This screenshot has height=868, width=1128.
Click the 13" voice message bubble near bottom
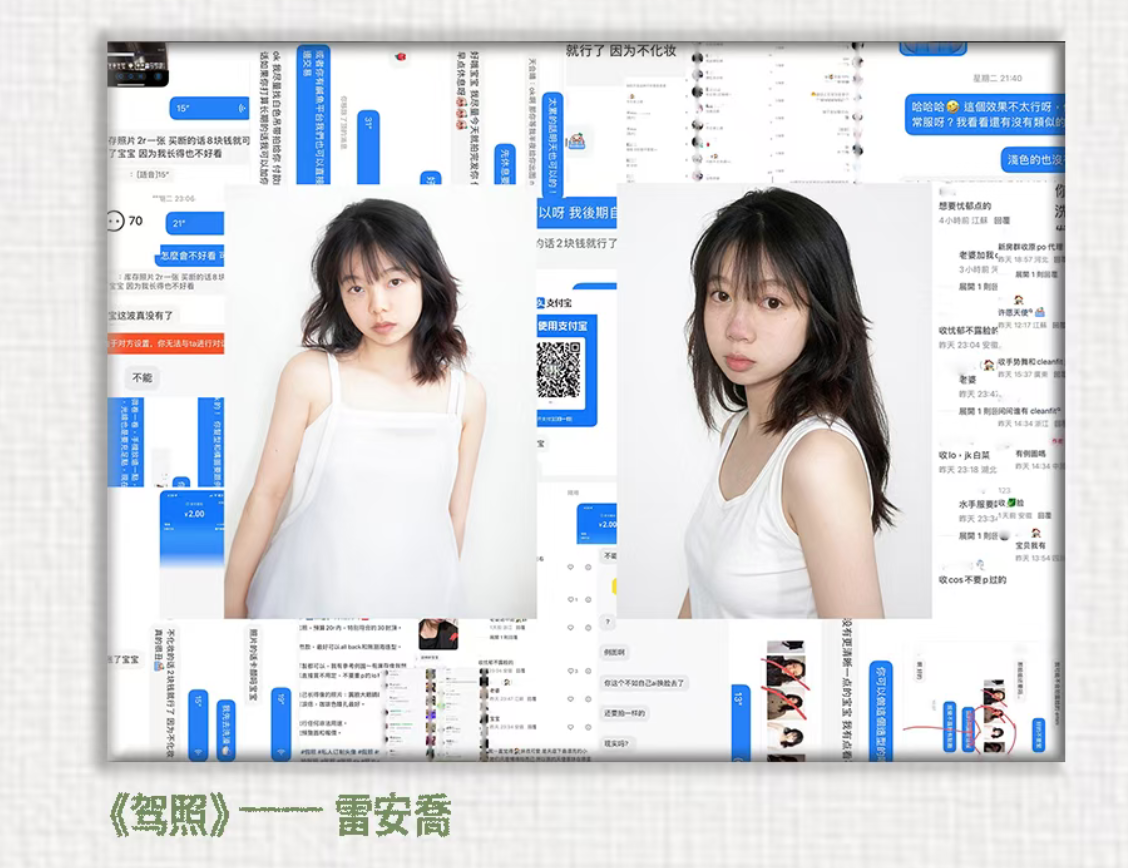740,721
